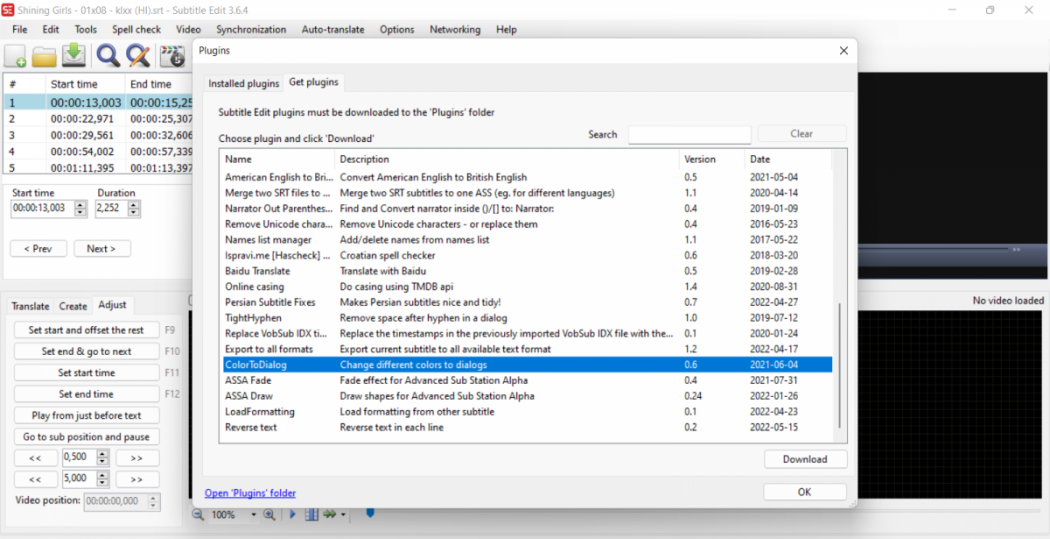1050x539 pixels.
Task: Zoom out the waveform with minus magnifier
Action: click(198, 515)
